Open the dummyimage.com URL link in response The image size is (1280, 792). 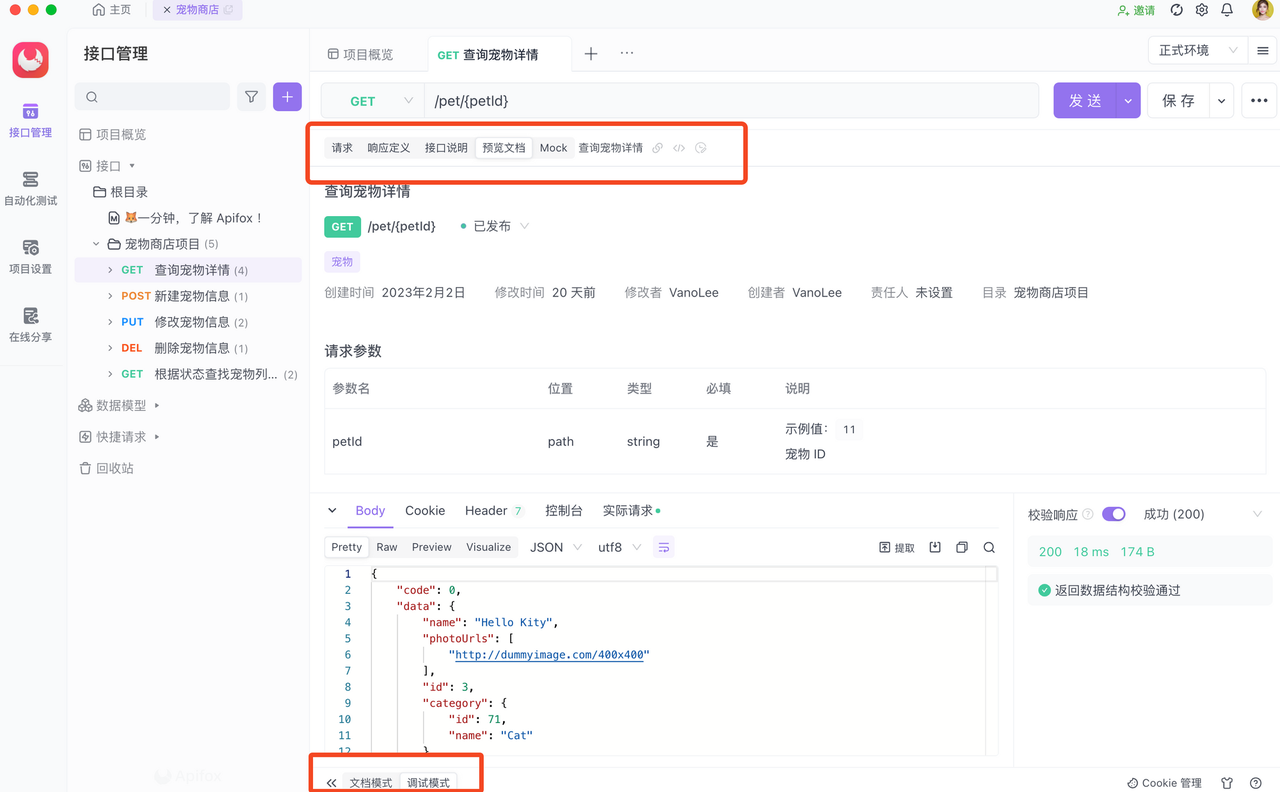(548, 655)
